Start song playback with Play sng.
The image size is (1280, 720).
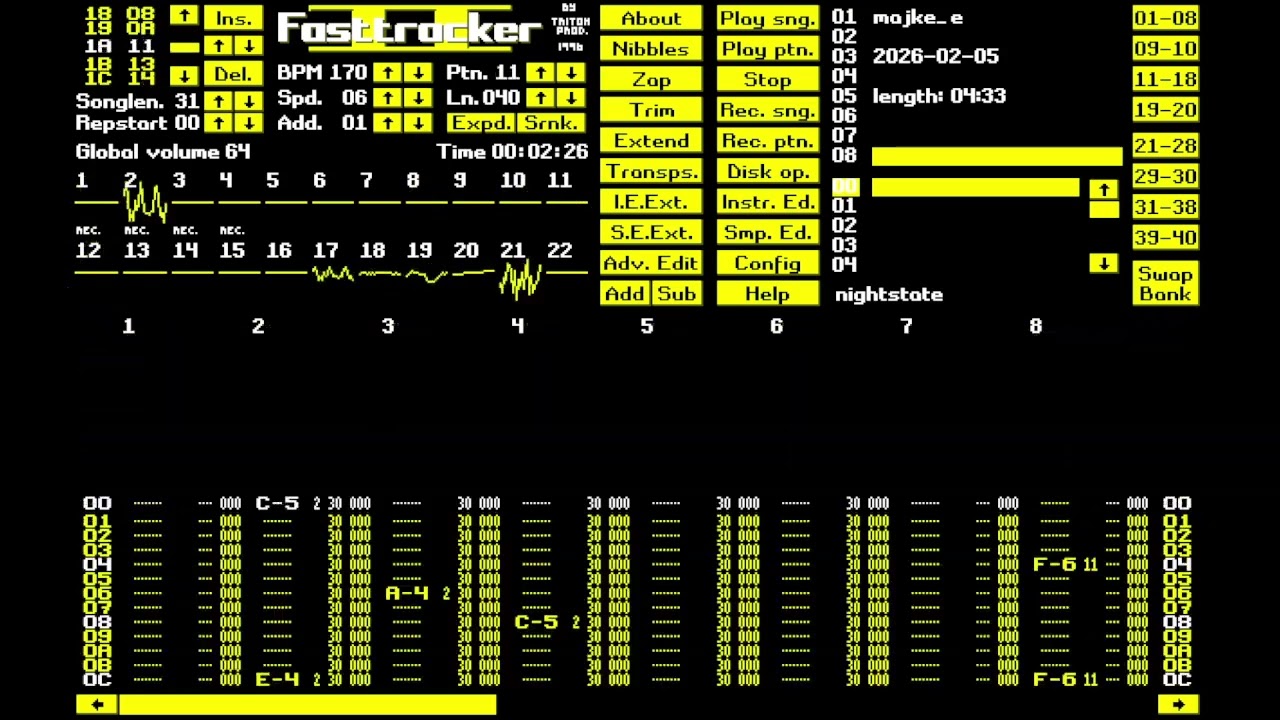(768, 18)
